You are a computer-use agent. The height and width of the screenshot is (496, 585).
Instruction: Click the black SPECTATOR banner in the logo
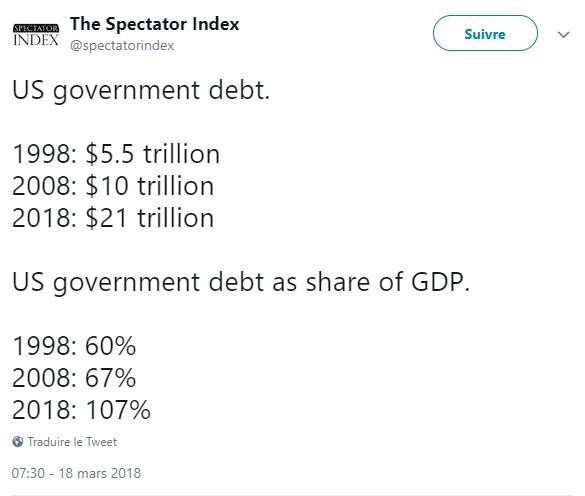[x=36, y=28]
